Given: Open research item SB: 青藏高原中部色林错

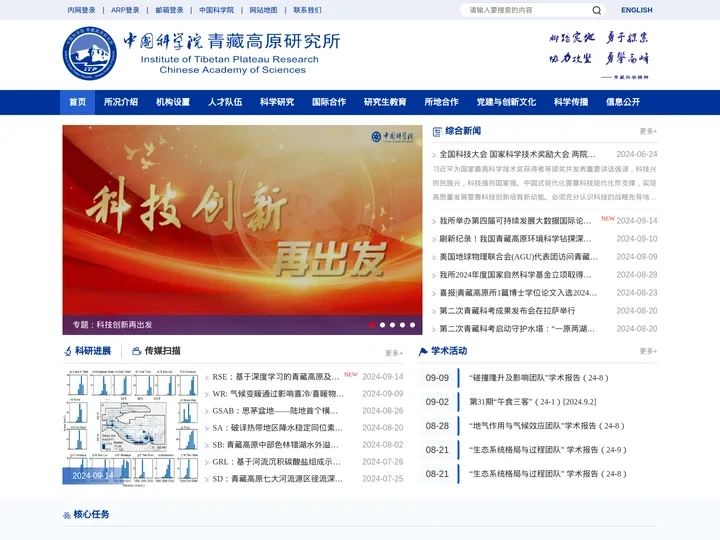Looking at the screenshot, I should [x=275, y=445].
